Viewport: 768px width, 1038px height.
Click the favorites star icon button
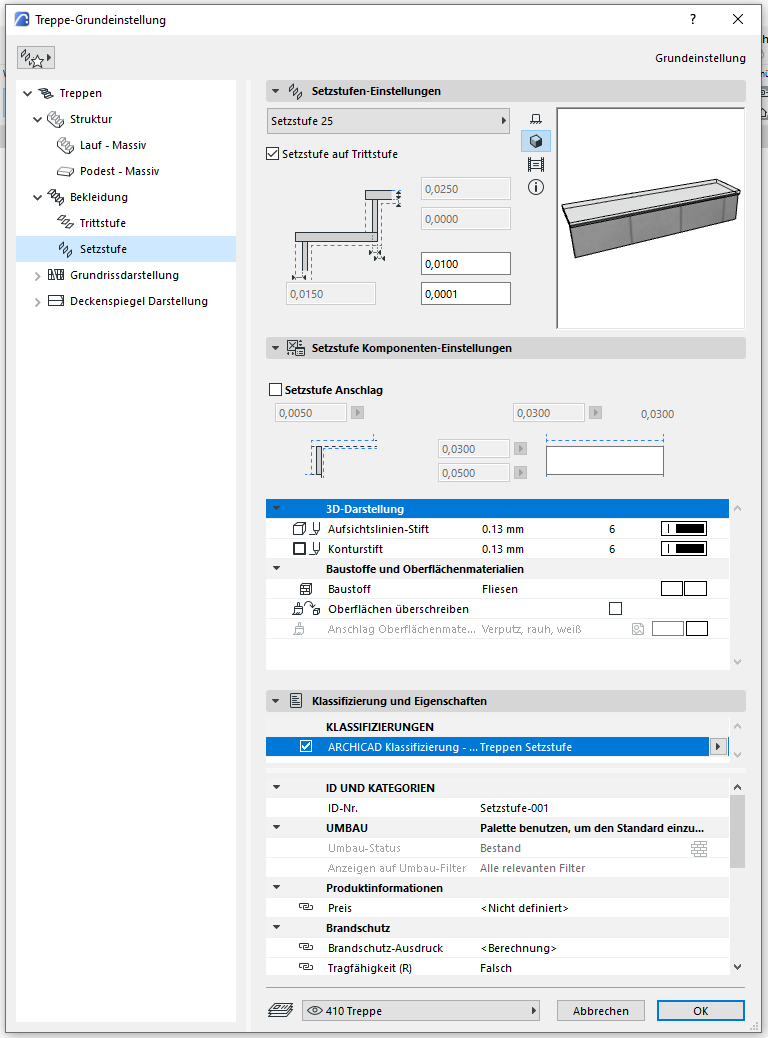pyautogui.click(x=35, y=58)
